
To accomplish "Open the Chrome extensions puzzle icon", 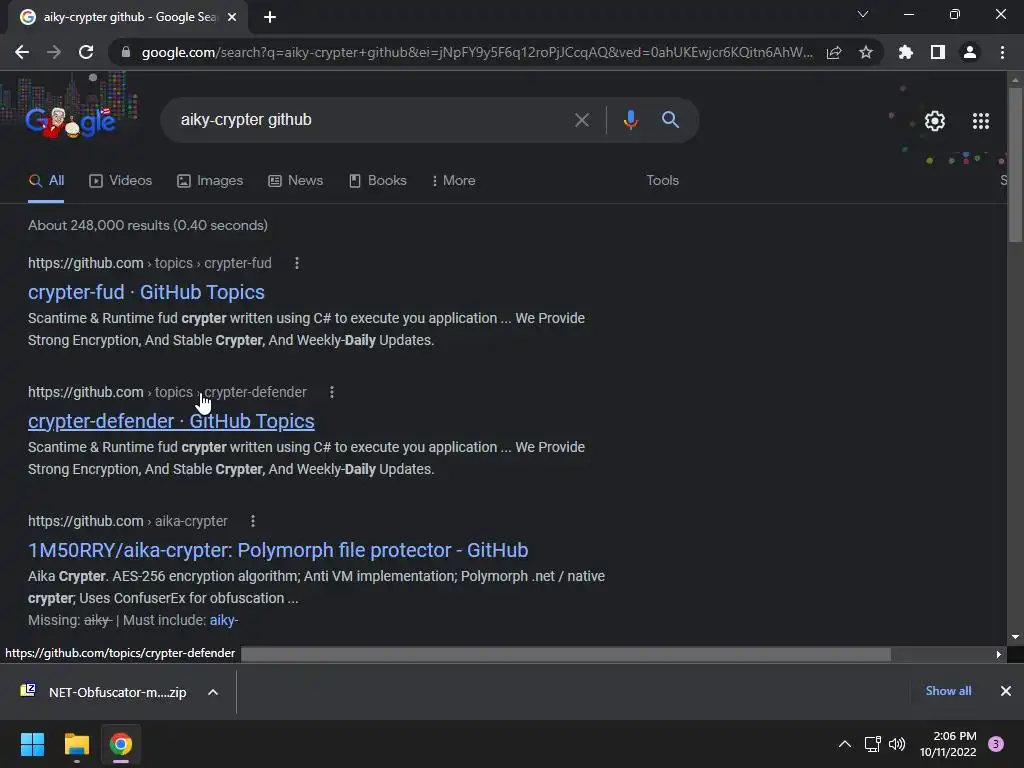I will tap(906, 52).
